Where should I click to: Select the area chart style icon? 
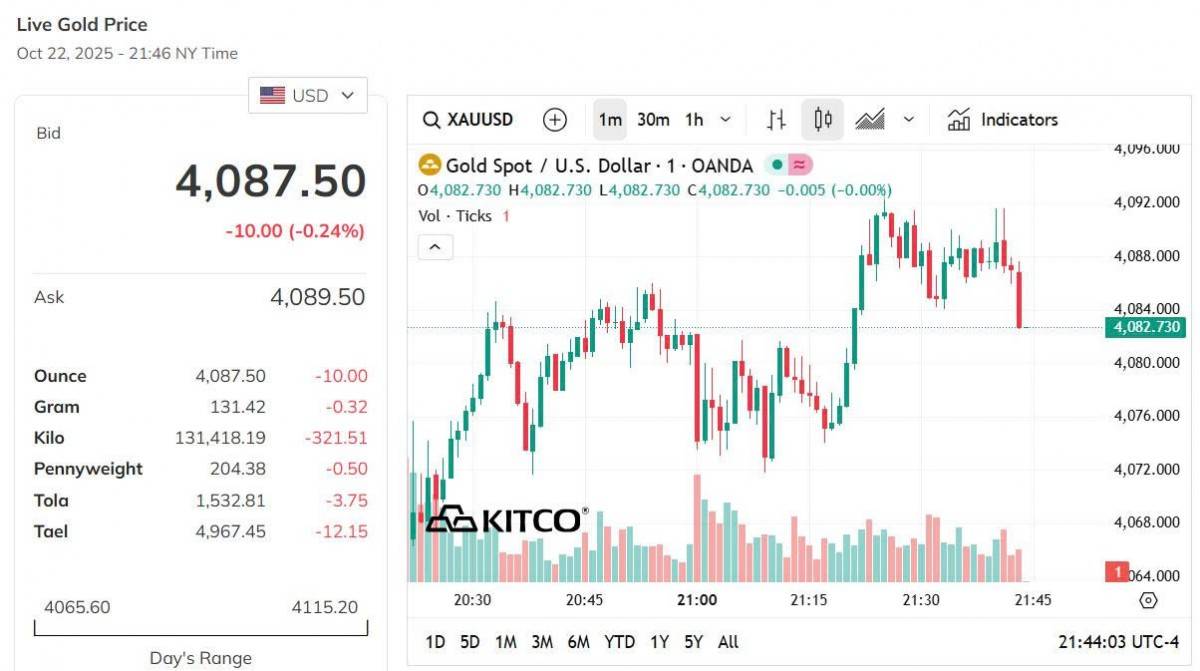tap(871, 119)
